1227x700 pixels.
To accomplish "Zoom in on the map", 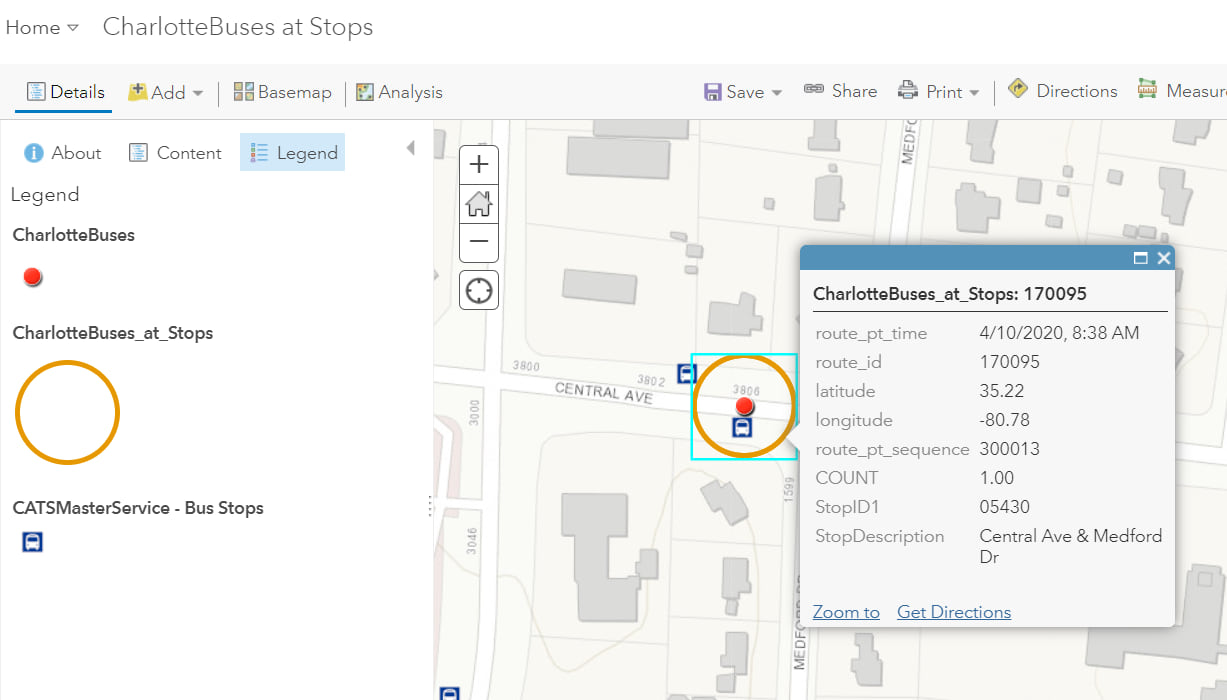I will point(479,165).
